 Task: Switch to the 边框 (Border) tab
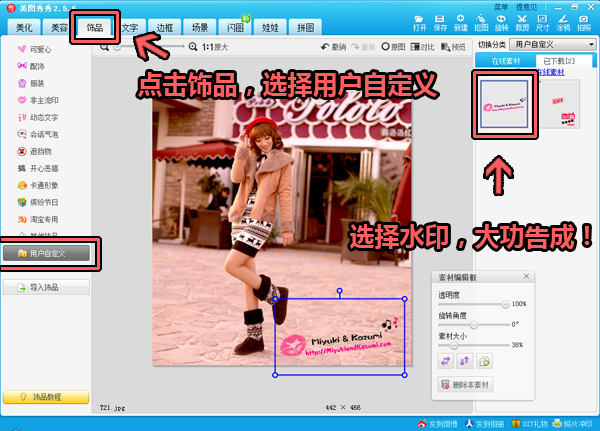[x=166, y=27]
